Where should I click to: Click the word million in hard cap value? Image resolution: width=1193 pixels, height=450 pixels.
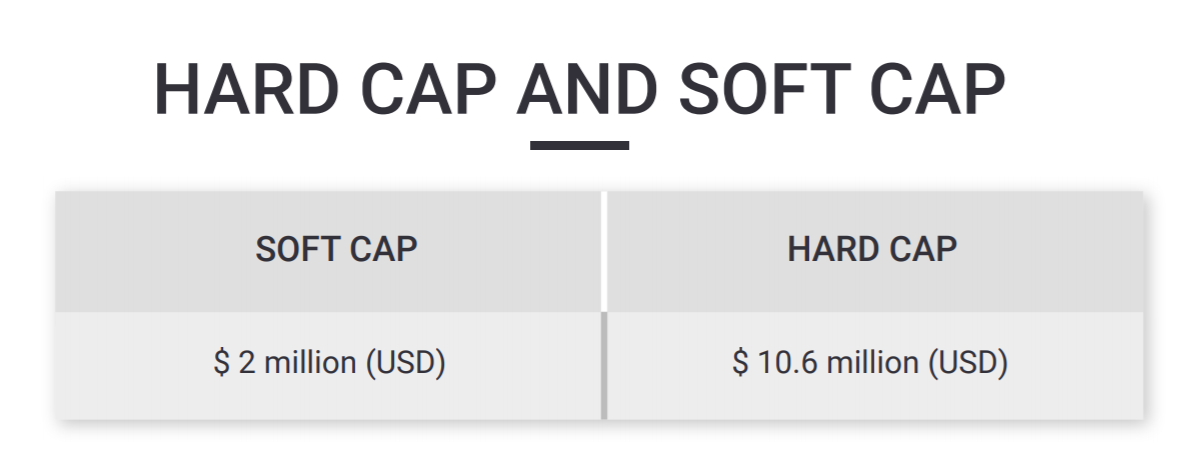click(x=873, y=362)
